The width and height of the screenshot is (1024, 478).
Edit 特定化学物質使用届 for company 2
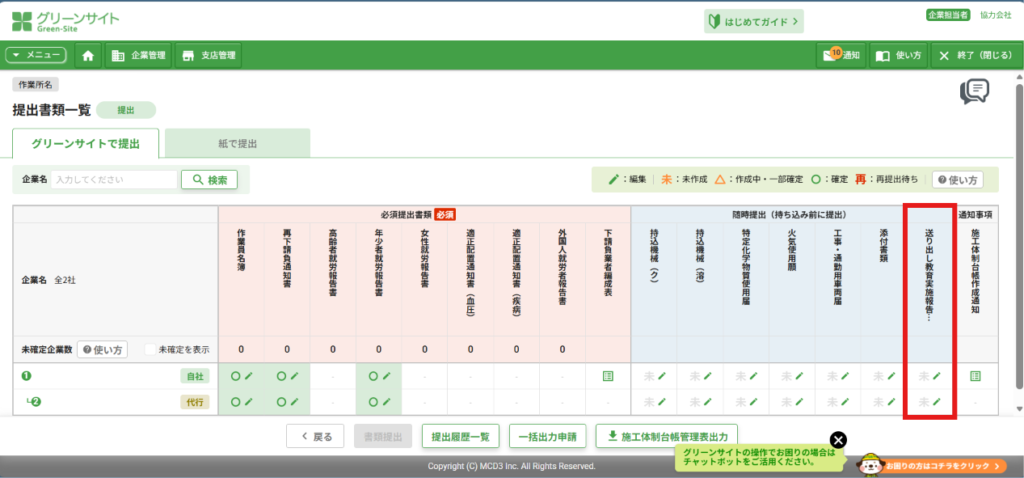pyautogui.click(x=753, y=402)
